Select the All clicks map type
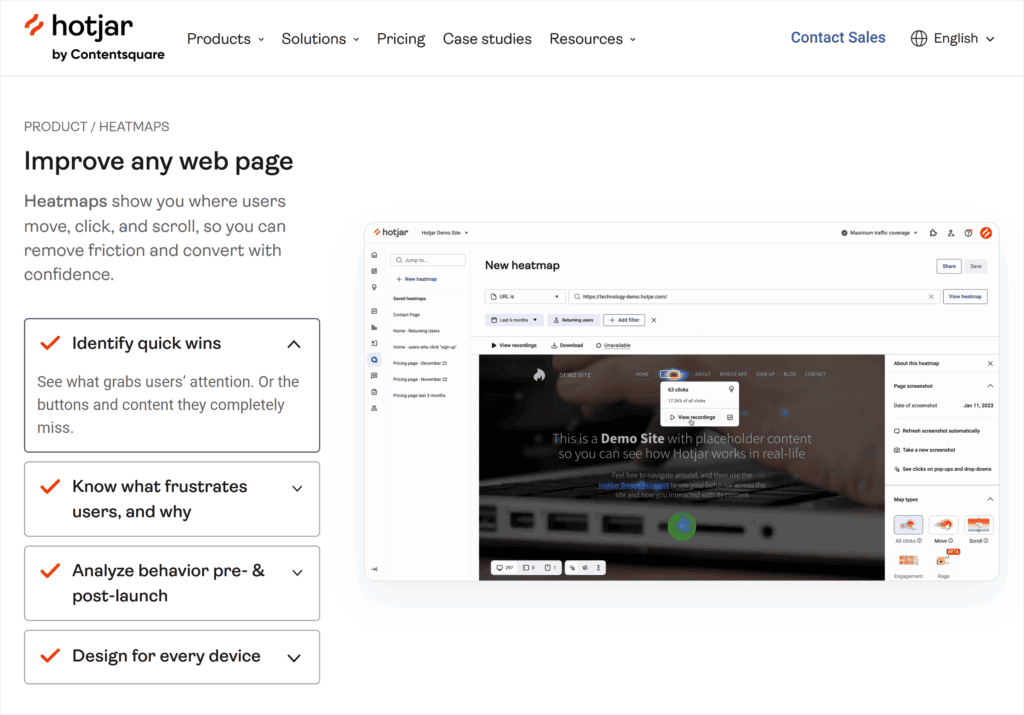This screenshot has height=715, width=1024. click(x=908, y=525)
